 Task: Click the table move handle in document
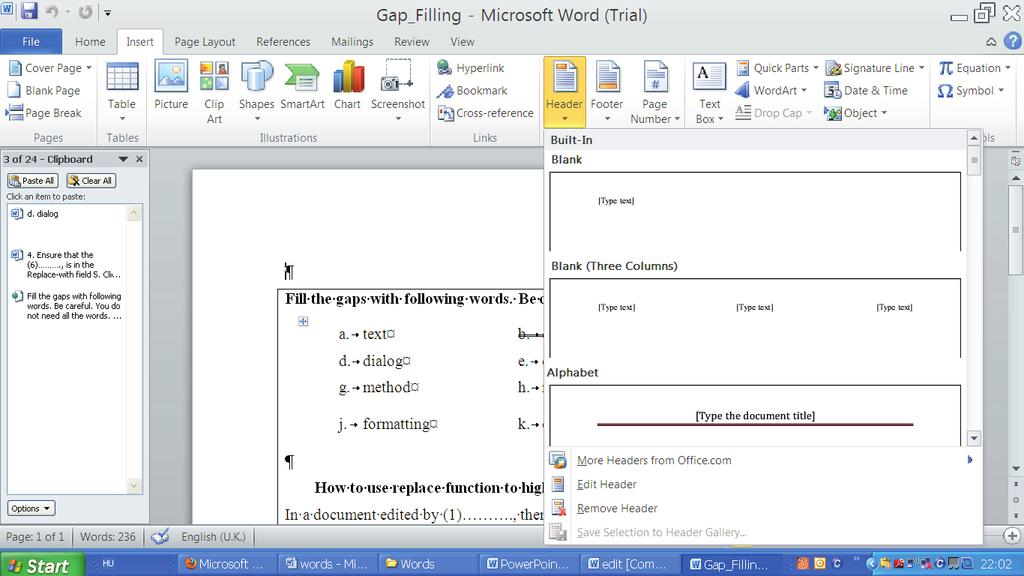pos(303,321)
